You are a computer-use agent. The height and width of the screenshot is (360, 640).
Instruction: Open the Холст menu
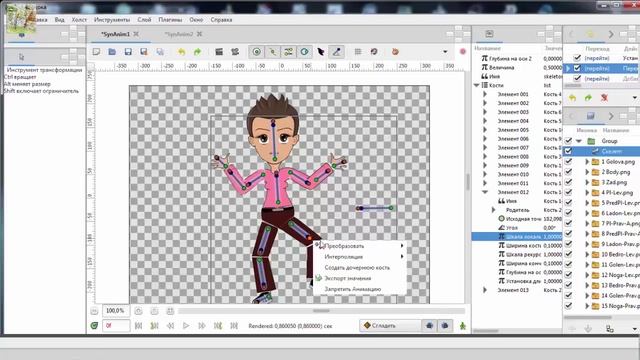coord(79,20)
